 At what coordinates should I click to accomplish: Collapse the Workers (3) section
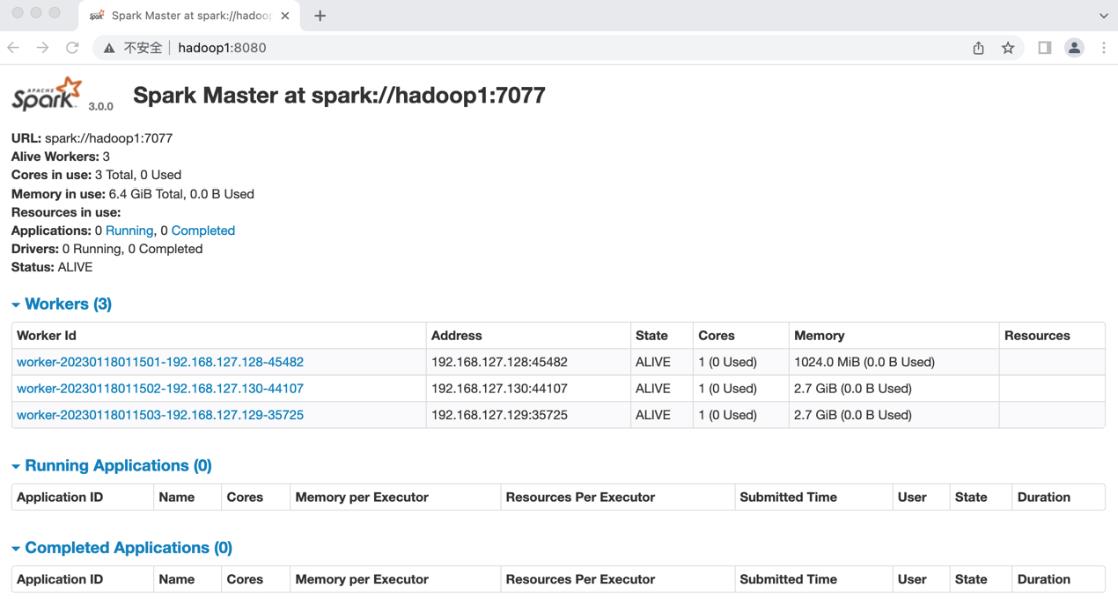61,304
